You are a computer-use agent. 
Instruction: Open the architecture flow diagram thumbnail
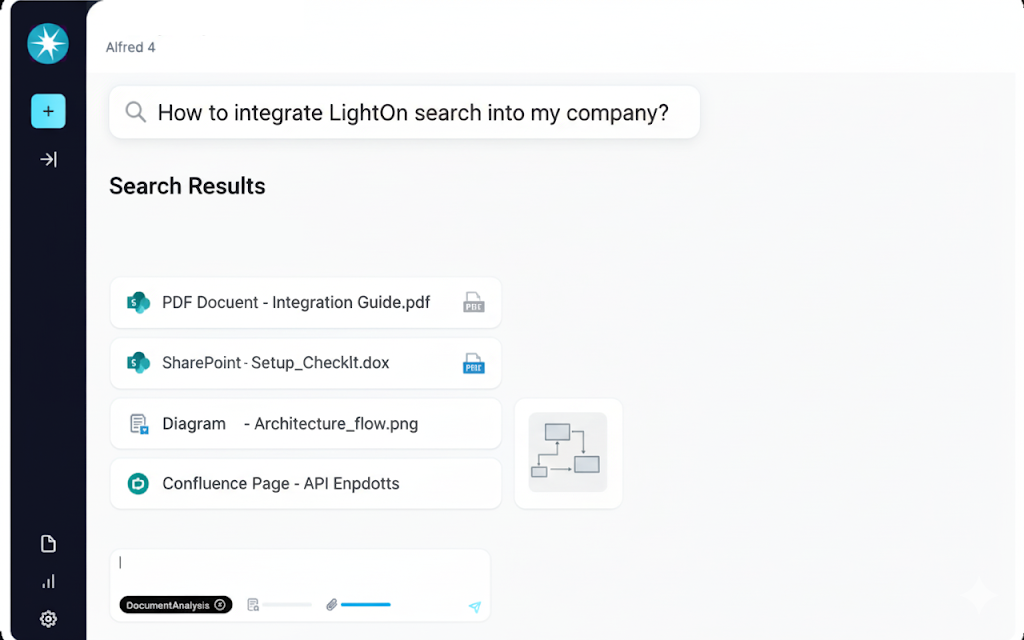pyautogui.click(x=568, y=453)
